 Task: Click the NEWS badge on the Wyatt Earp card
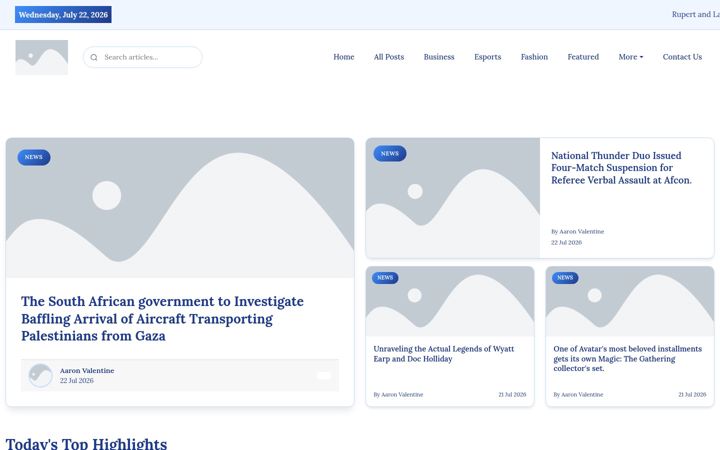[x=385, y=278]
